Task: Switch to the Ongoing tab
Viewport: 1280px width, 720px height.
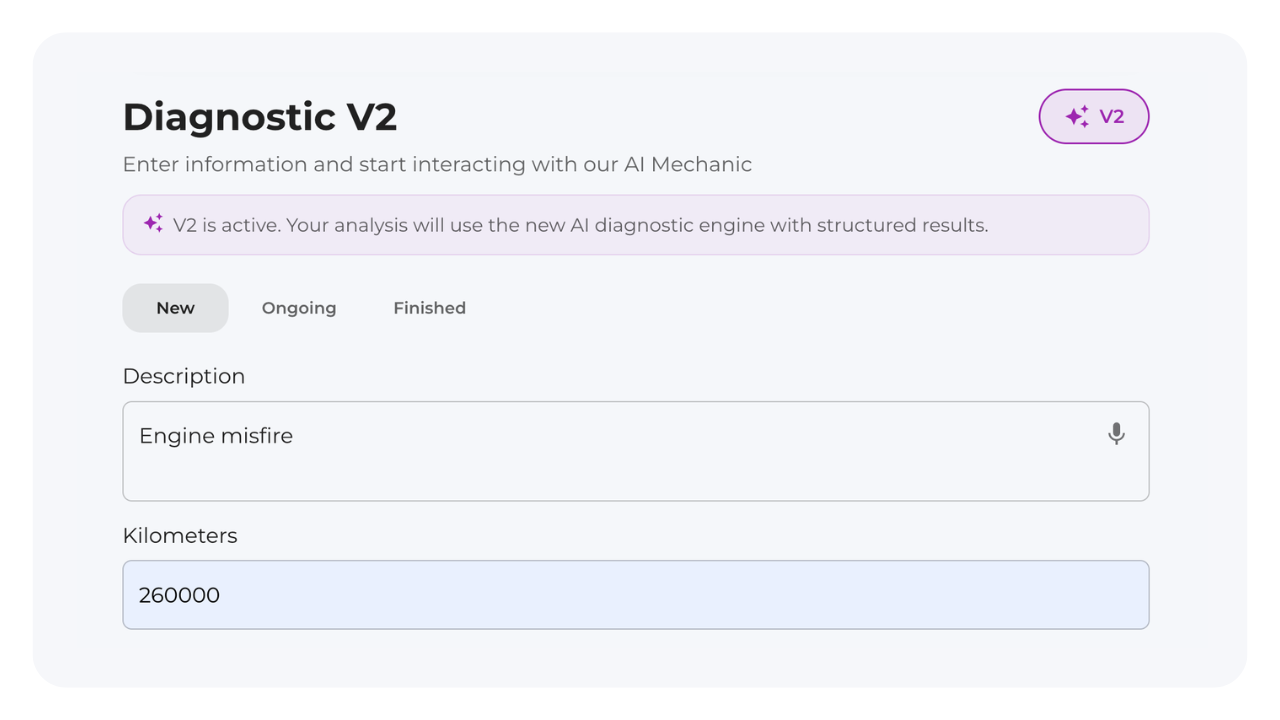Action: coord(299,308)
